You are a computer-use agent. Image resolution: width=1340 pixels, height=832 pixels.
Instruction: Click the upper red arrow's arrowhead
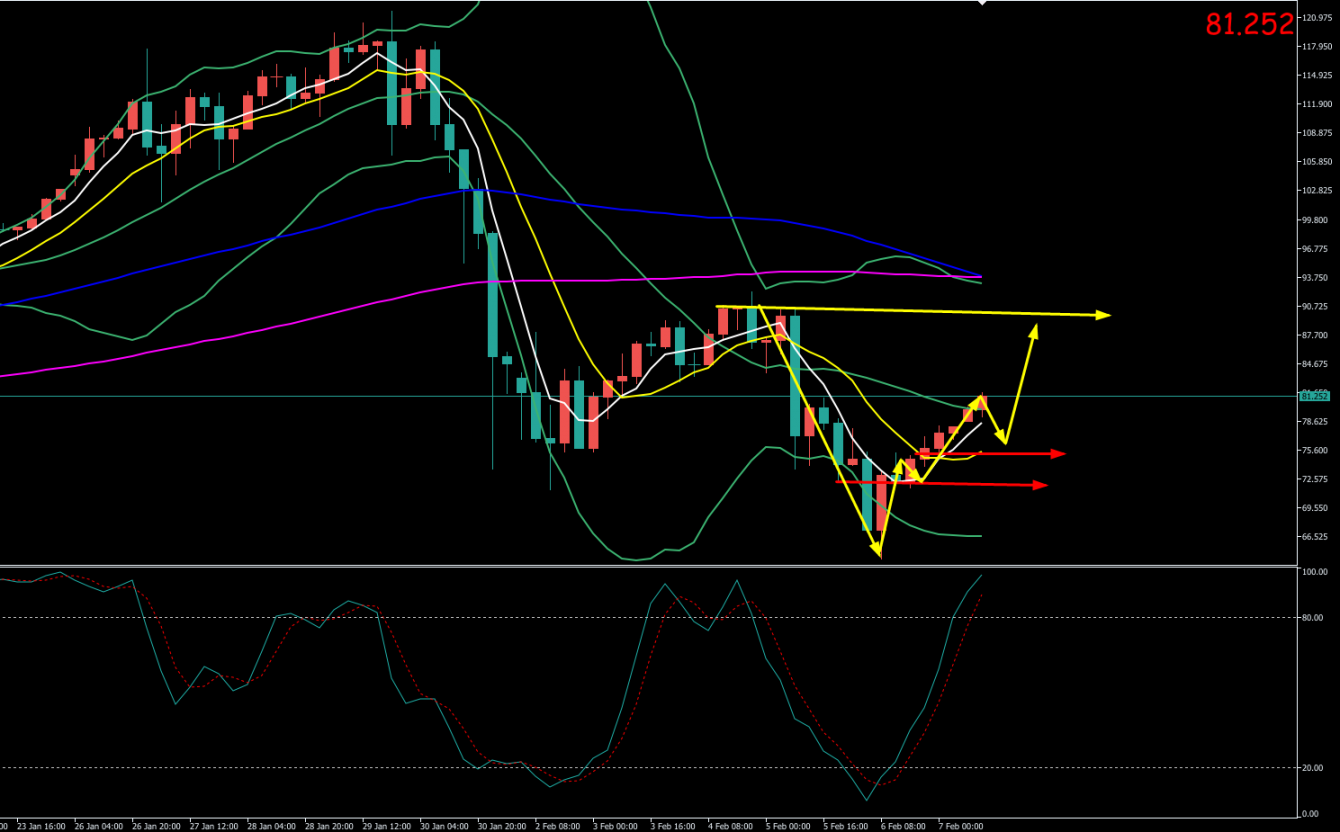(x=1059, y=454)
